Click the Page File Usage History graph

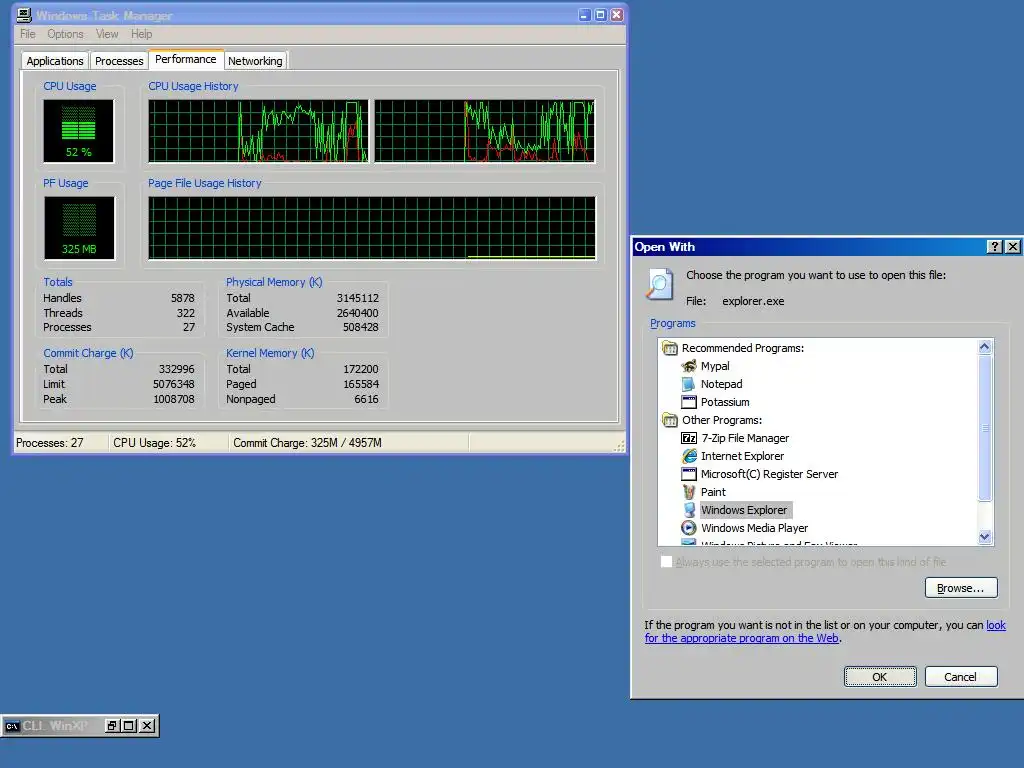point(372,228)
